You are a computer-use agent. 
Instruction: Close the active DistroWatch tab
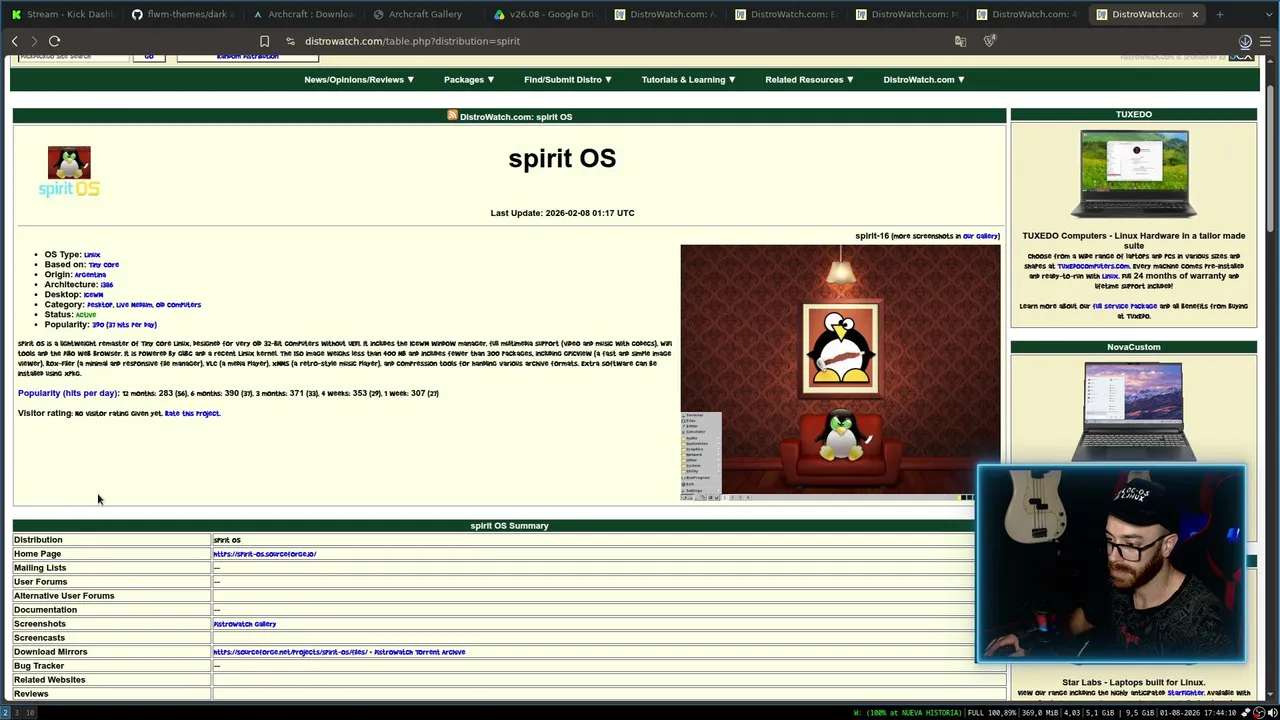coord(1194,14)
